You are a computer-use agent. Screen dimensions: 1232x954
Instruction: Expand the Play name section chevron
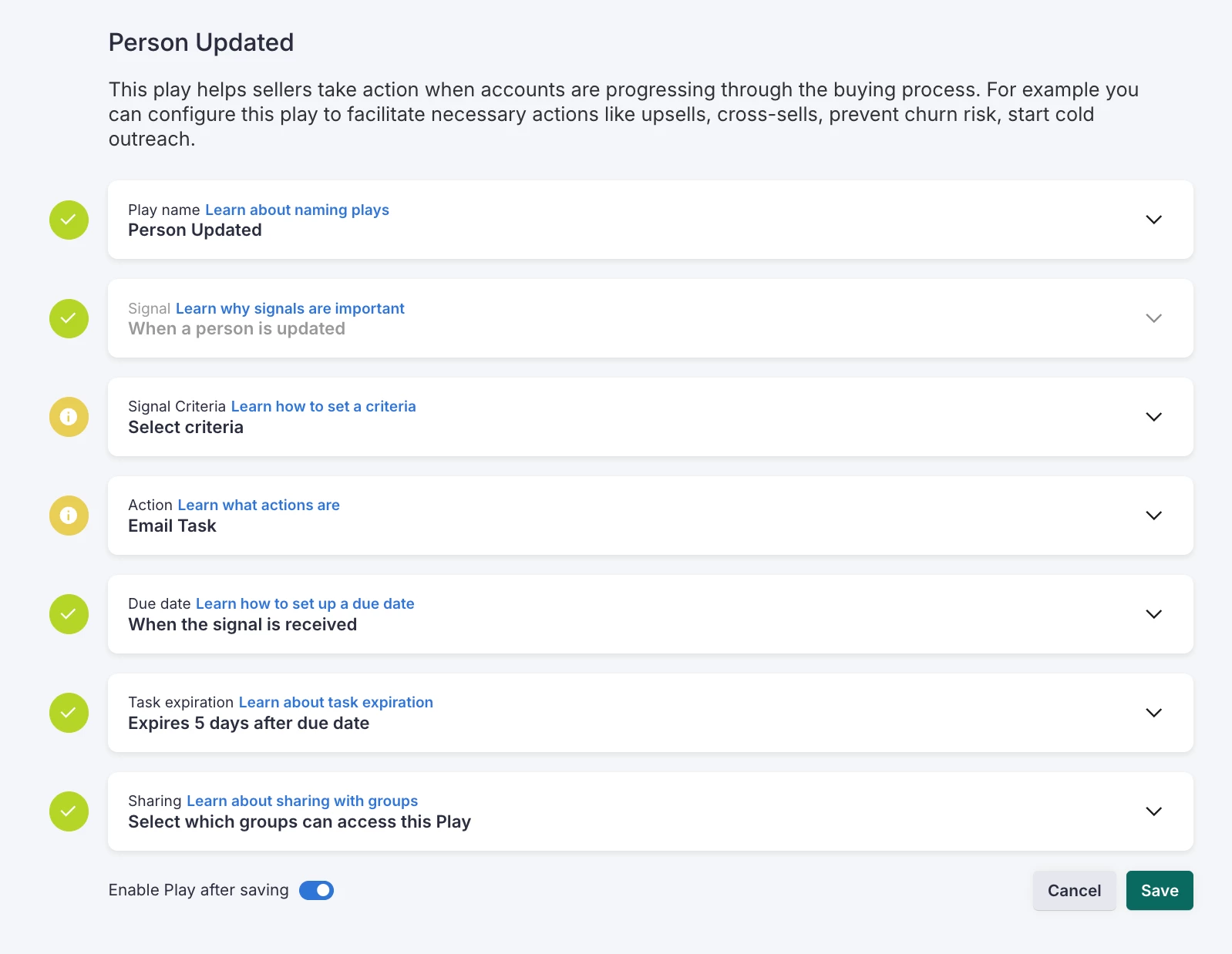click(1153, 220)
